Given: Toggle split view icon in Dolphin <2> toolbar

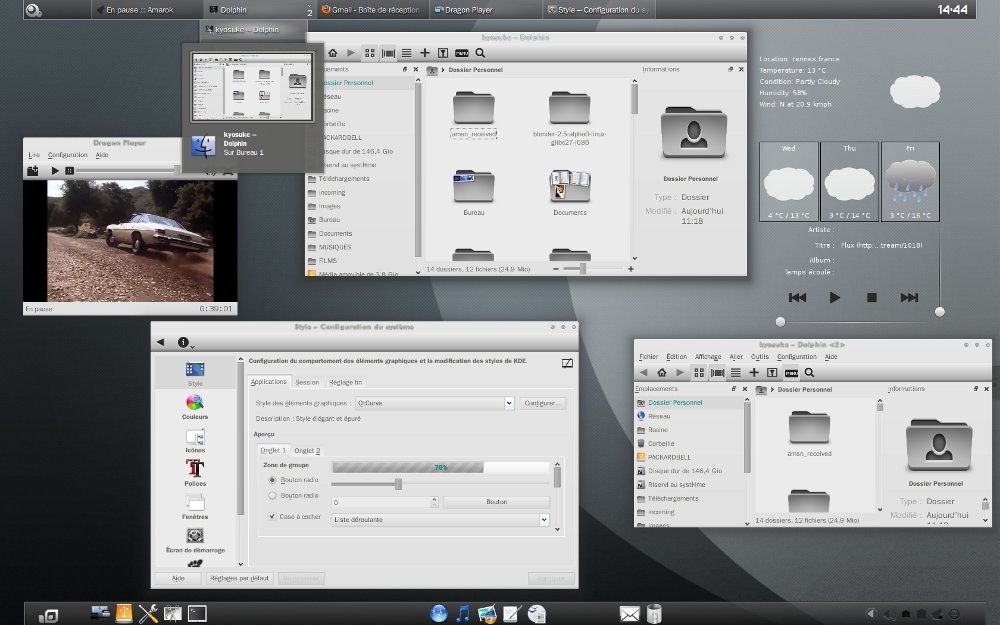Looking at the screenshot, I should pyautogui.click(x=772, y=372).
